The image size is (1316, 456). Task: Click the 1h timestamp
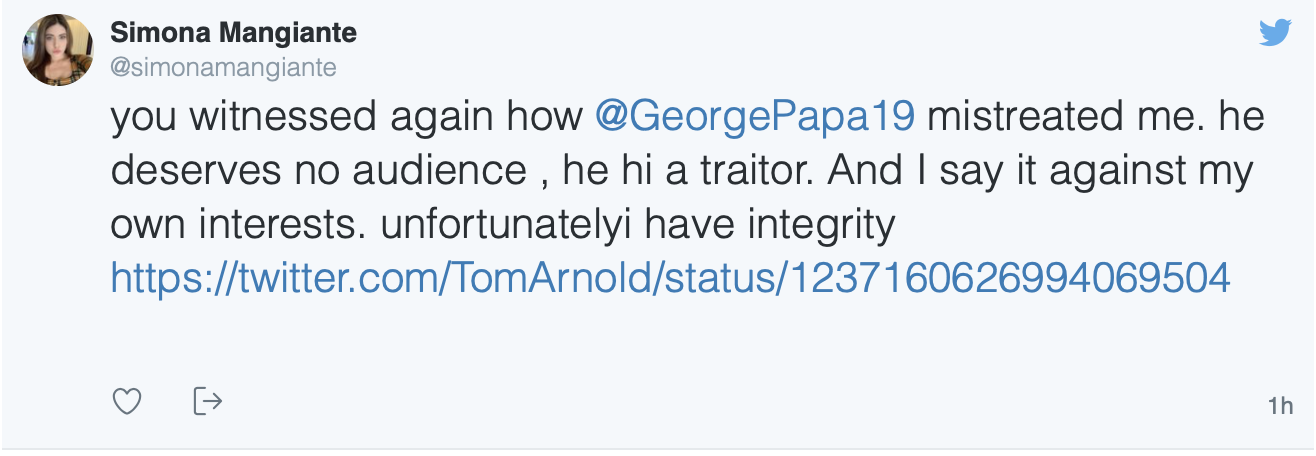point(1279,406)
